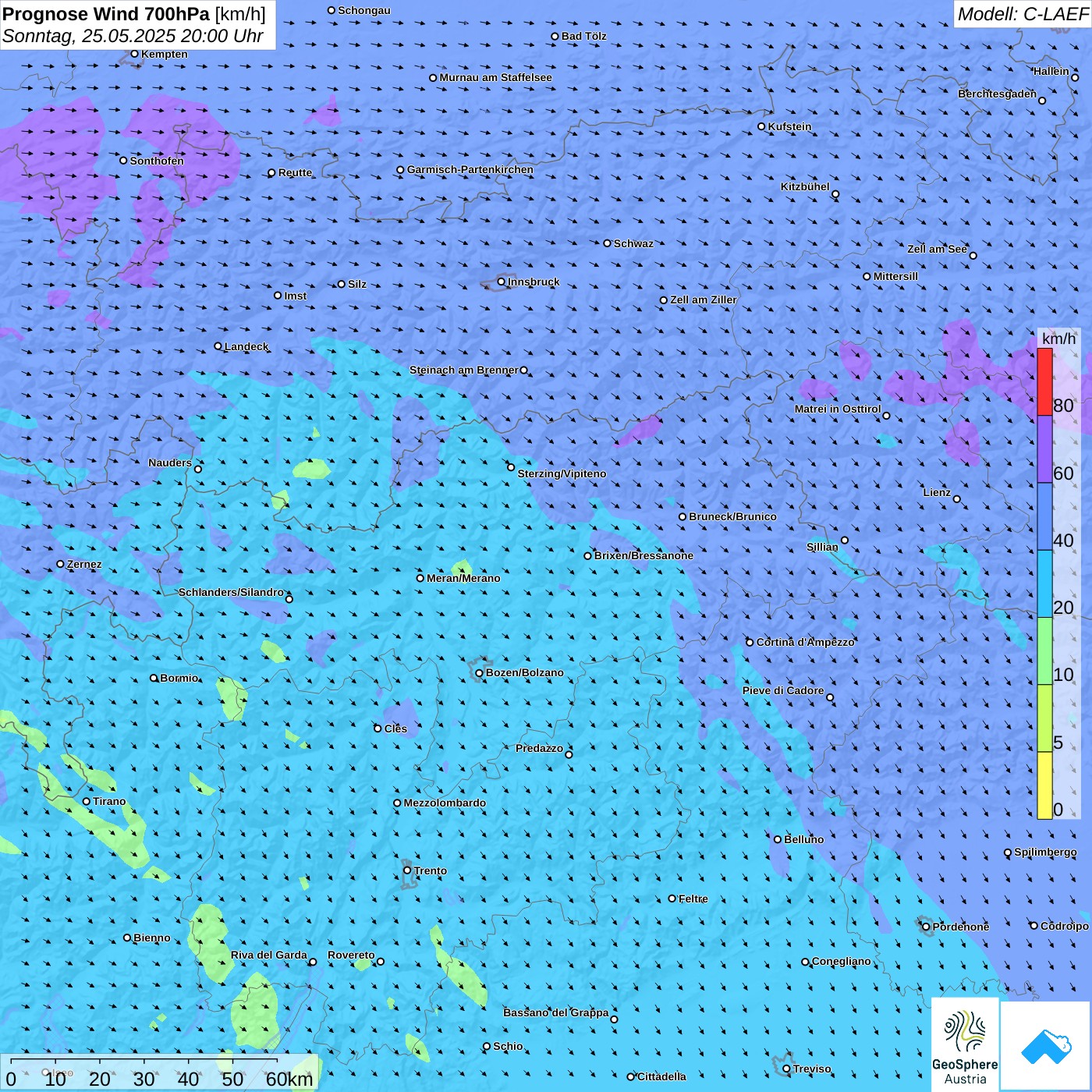Image resolution: width=1092 pixels, height=1092 pixels.
Task: Click the 'km/h' legend heading
Action: (x=1058, y=339)
